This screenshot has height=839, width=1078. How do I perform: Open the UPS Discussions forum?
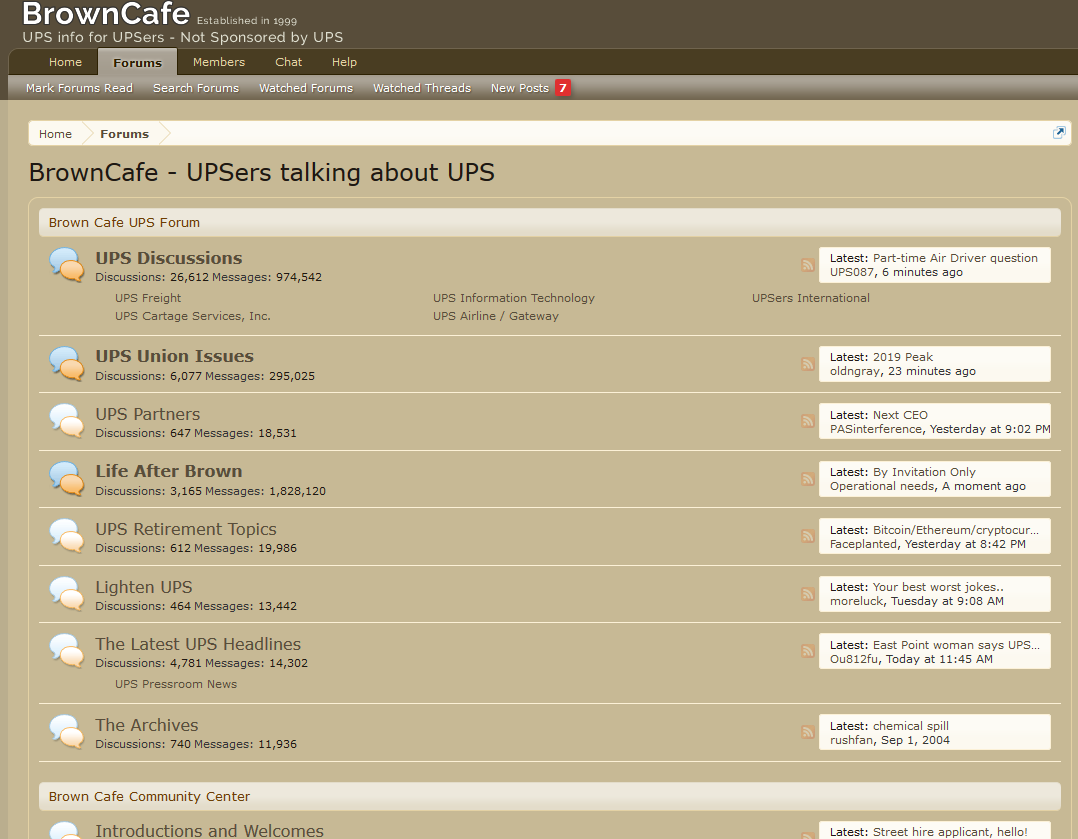coord(168,258)
